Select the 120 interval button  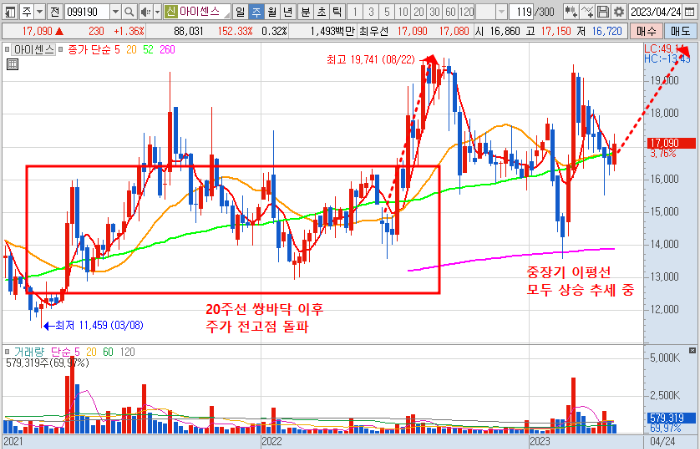[467, 12]
